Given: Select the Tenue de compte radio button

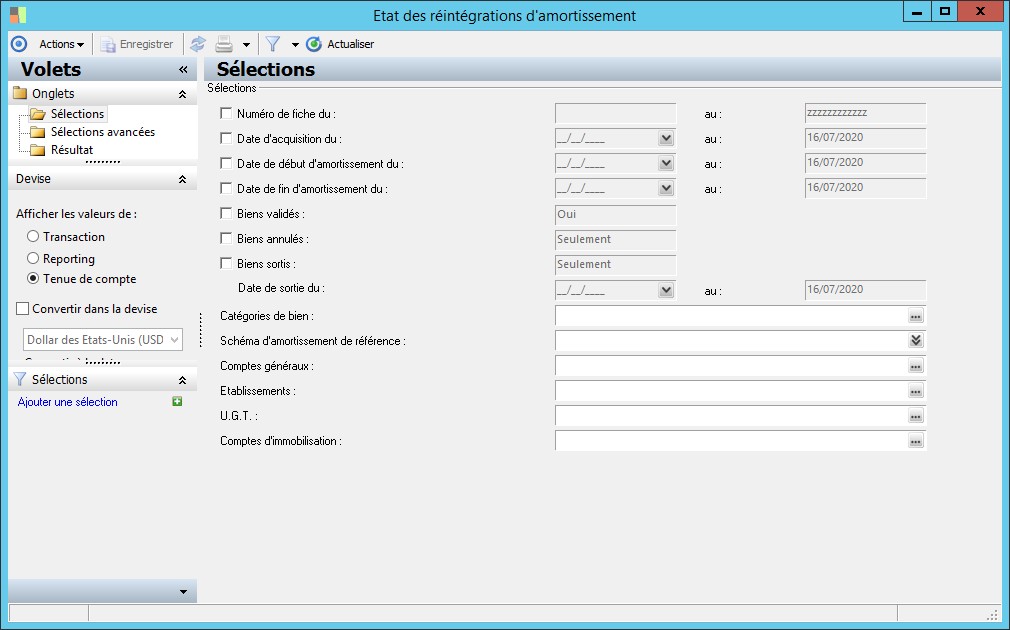Looking at the screenshot, I should (33, 278).
